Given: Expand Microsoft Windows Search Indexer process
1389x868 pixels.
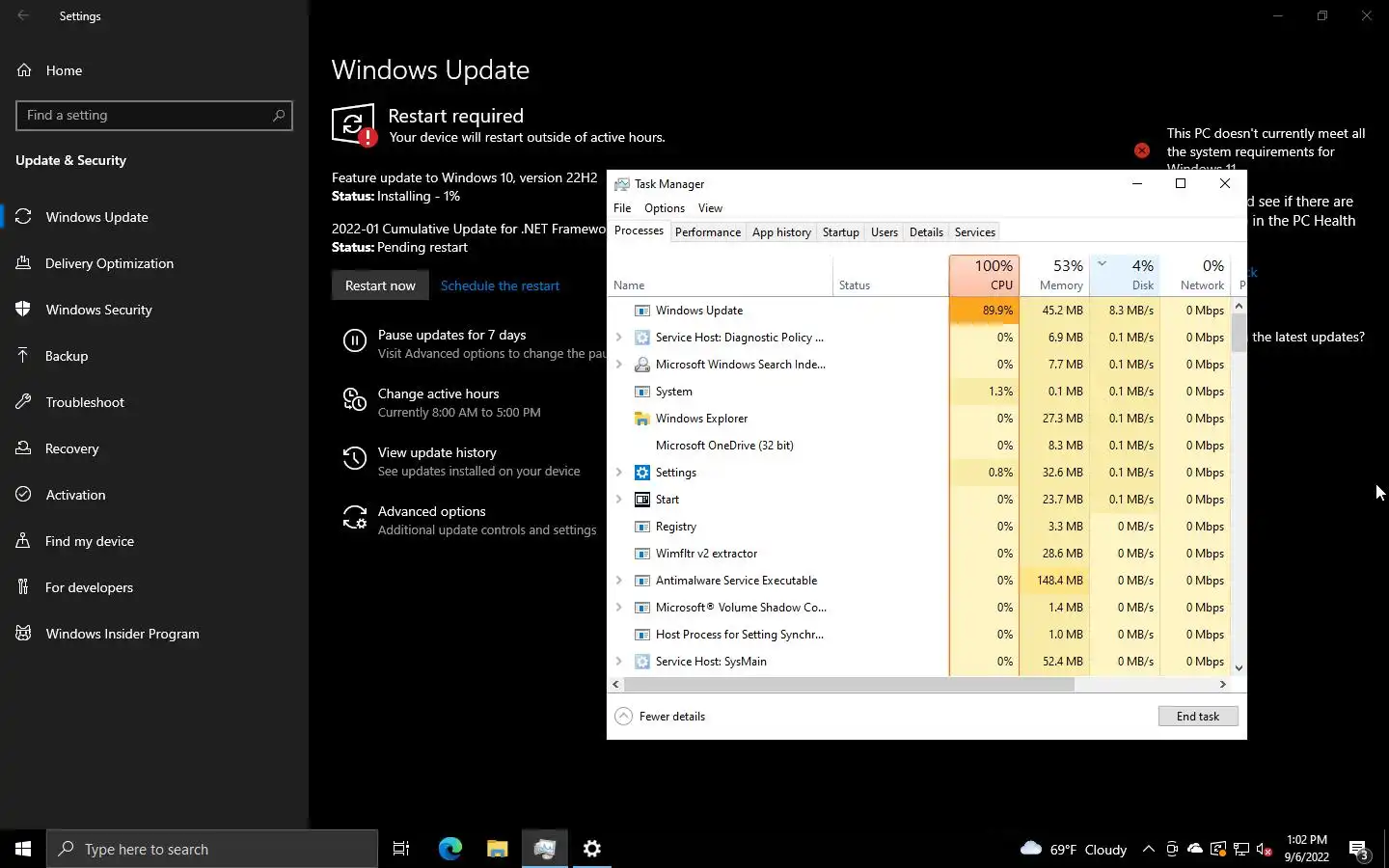Looking at the screenshot, I should (x=619, y=365).
